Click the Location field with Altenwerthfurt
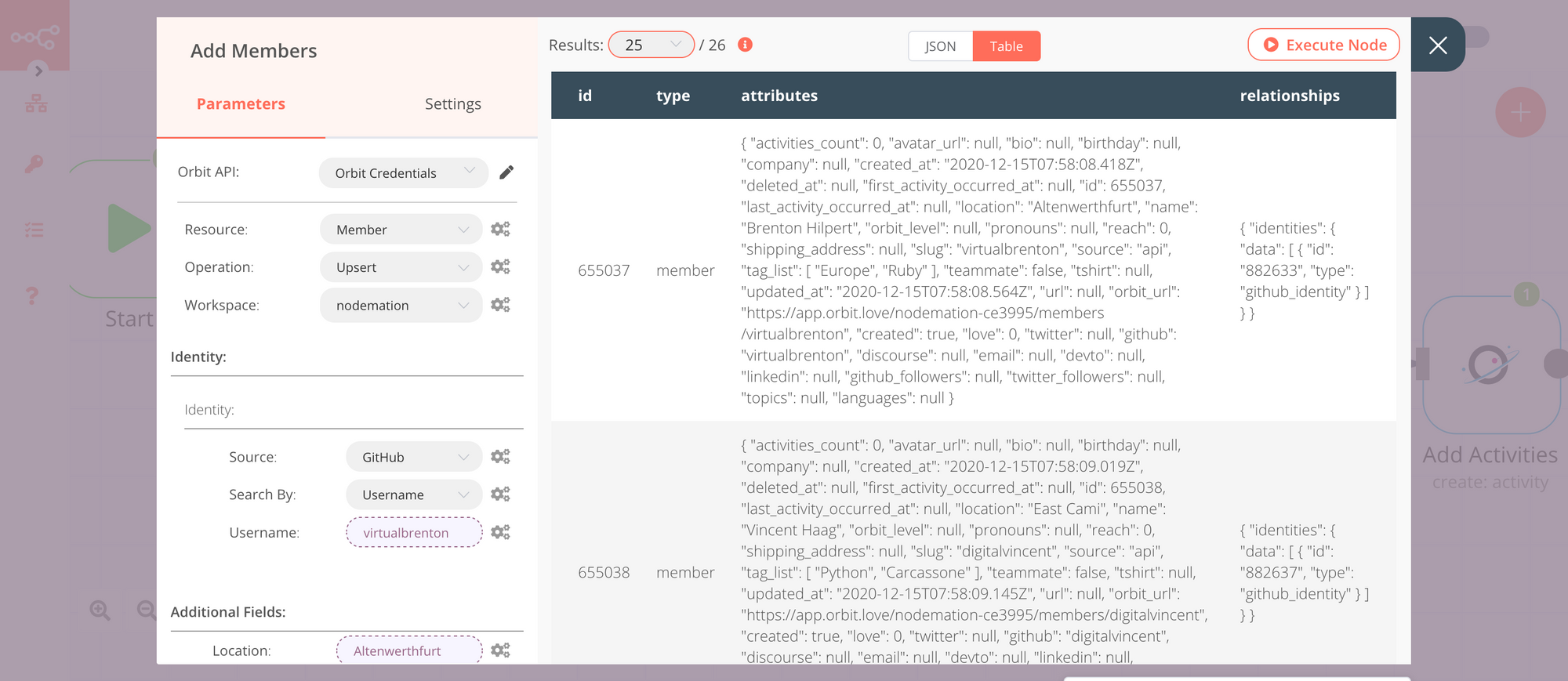 [x=409, y=650]
